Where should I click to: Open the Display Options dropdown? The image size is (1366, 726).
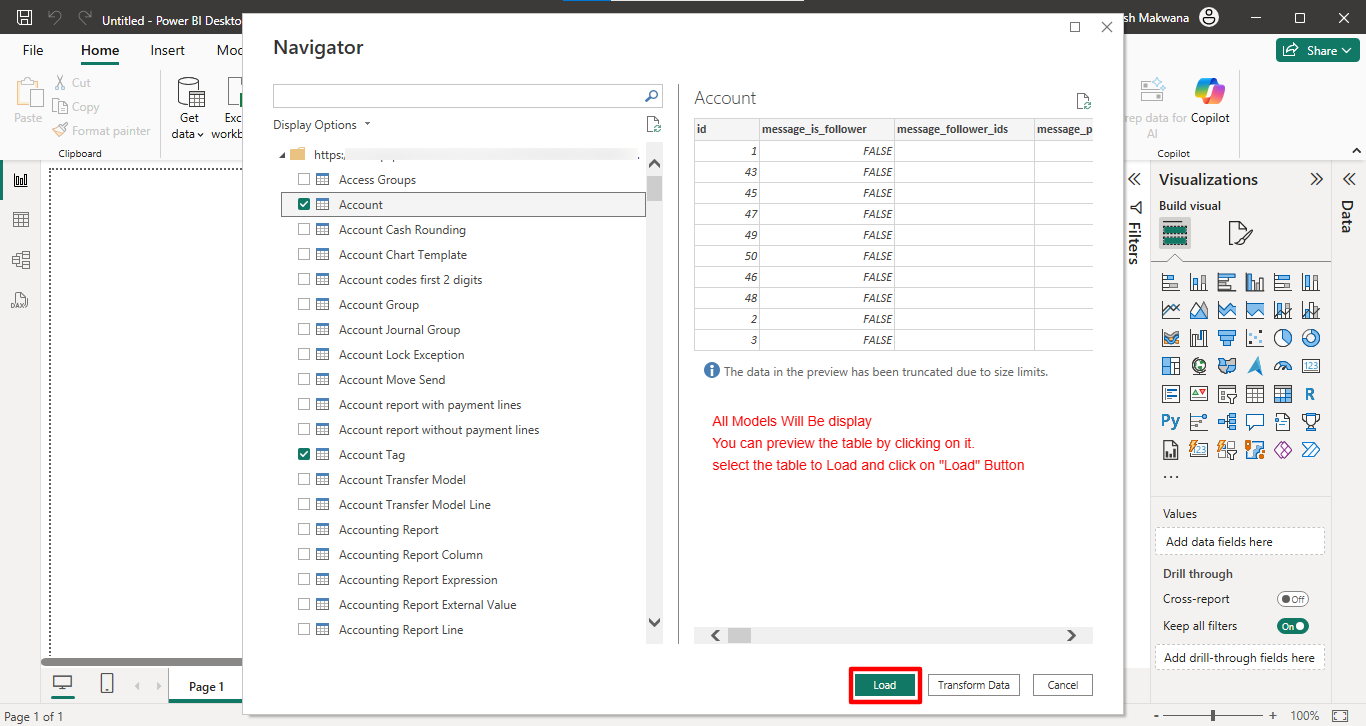pyautogui.click(x=322, y=125)
